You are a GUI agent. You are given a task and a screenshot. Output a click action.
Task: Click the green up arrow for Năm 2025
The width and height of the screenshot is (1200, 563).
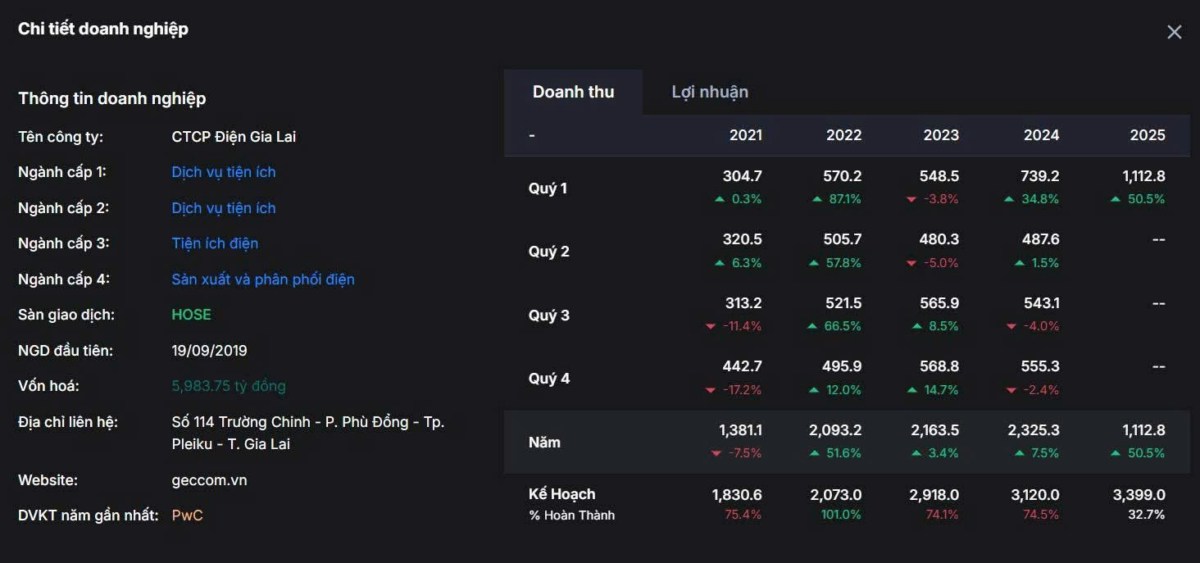(x=1115, y=453)
